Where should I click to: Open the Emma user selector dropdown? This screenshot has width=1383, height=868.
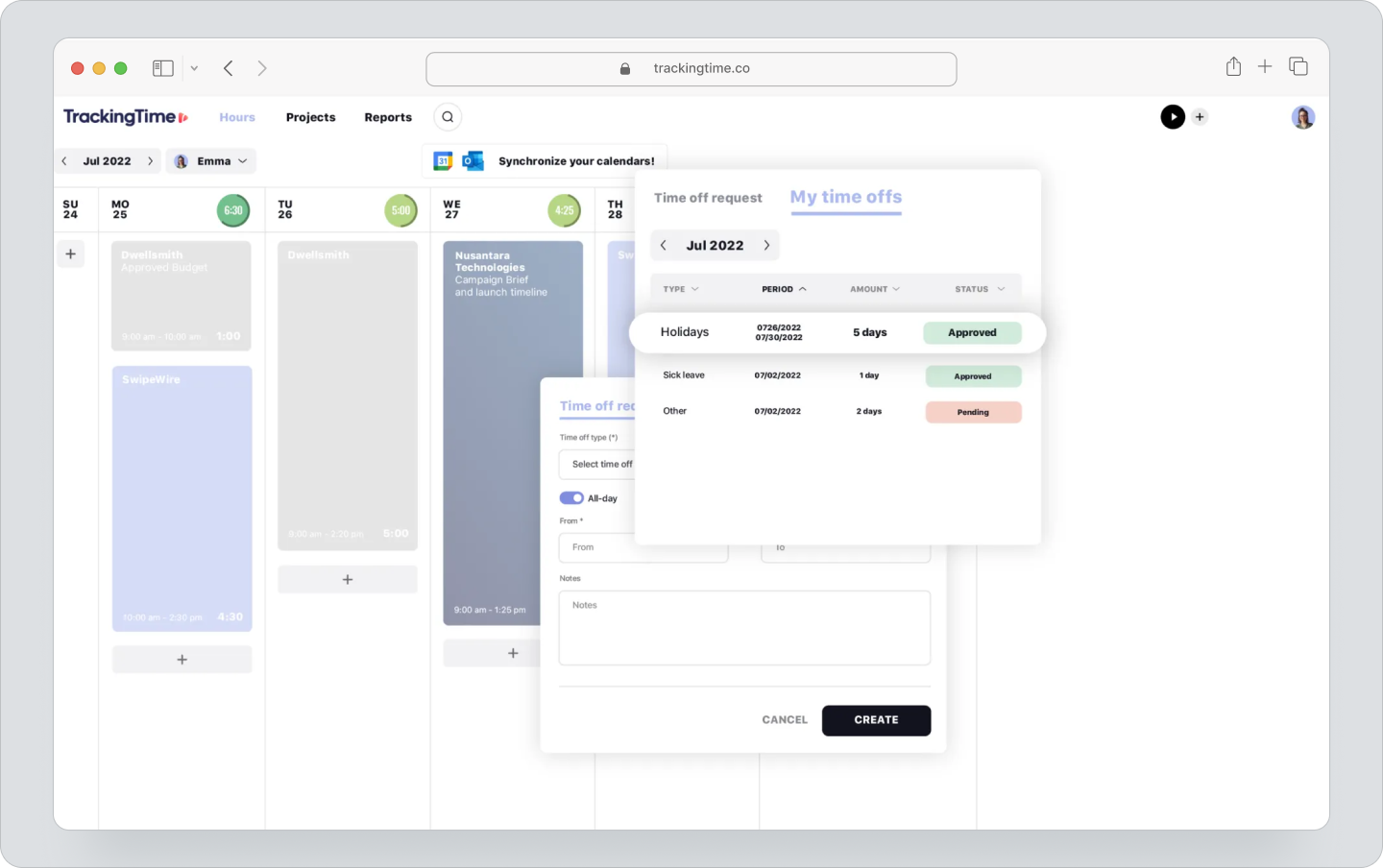[210, 160]
